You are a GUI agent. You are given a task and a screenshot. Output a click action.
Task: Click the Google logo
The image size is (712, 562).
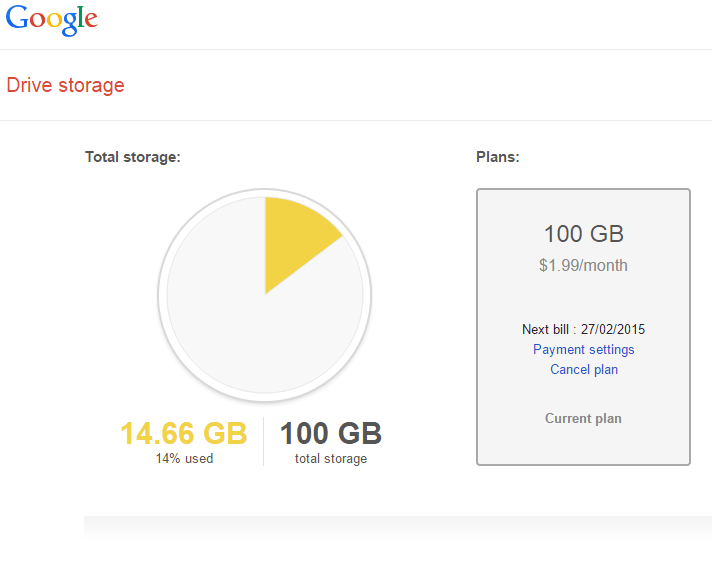(x=52, y=20)
